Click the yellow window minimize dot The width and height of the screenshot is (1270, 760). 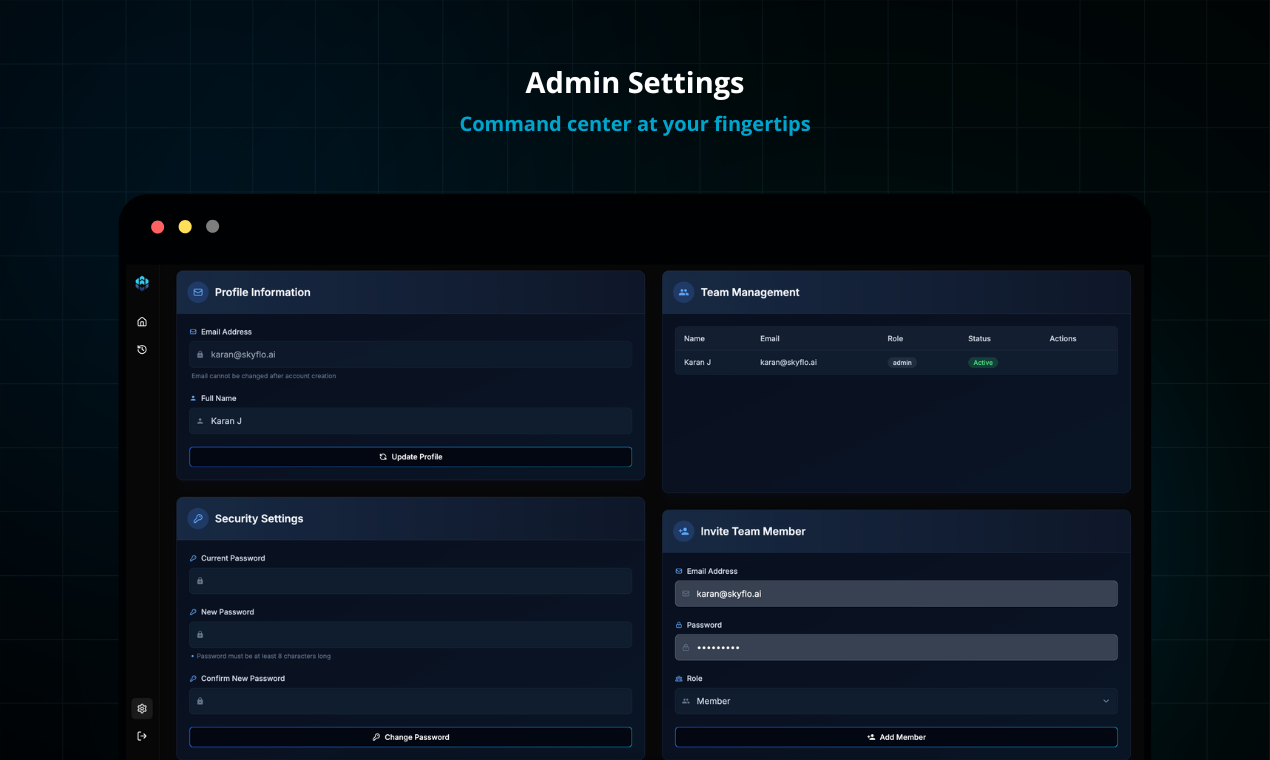tap(185, 227)
